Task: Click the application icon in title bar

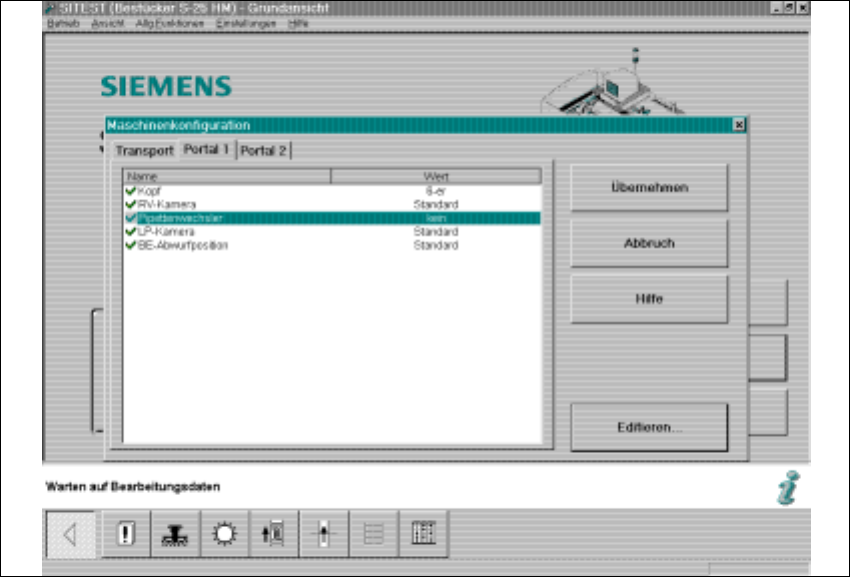Action: click(50, 8)
